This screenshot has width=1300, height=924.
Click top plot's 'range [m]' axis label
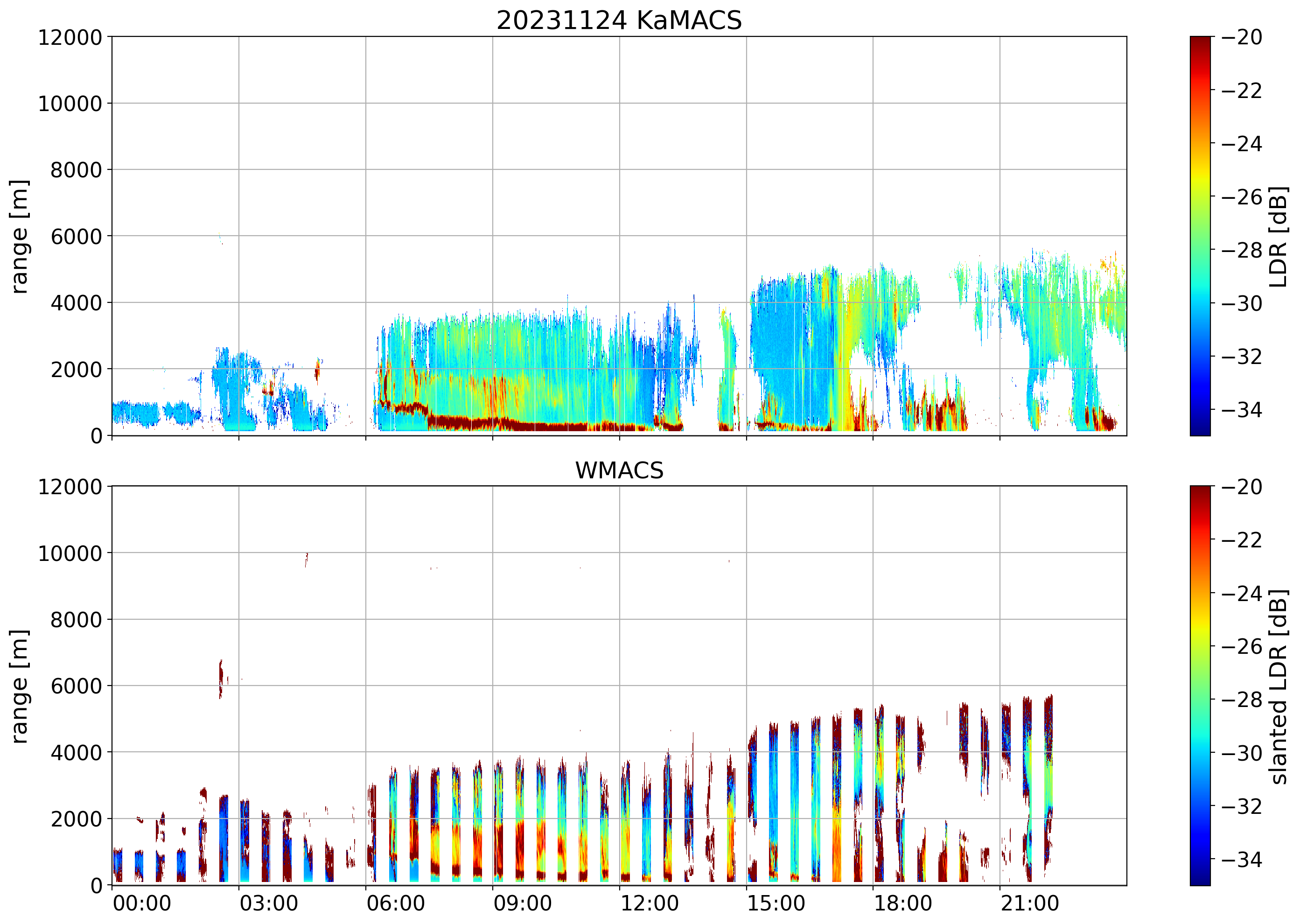[19, 236]
